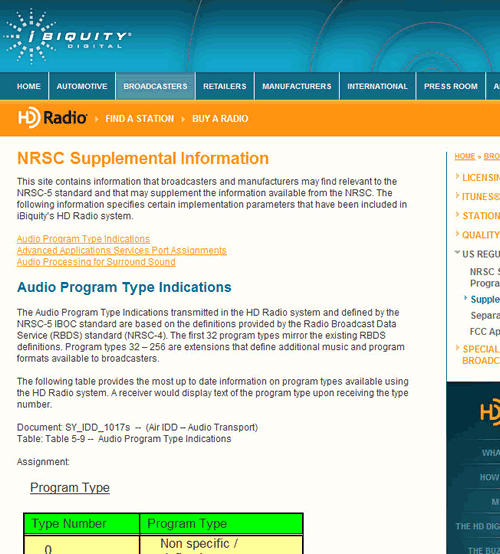Open the NRSC Progra sidebar sub-item

pyautogui.click(x=485, y=277)
